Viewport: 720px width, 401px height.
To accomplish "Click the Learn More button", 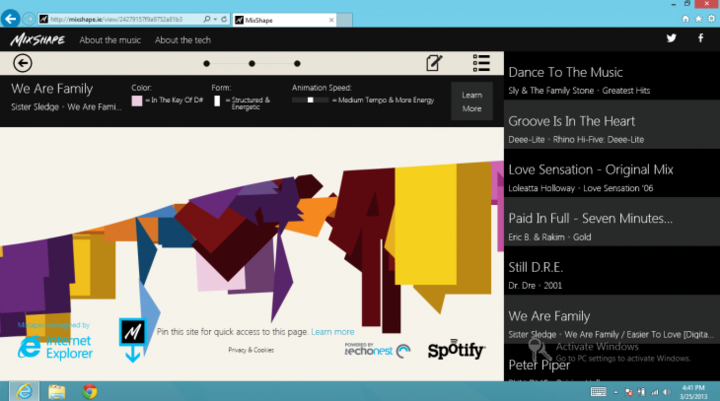I will (472, 102).
